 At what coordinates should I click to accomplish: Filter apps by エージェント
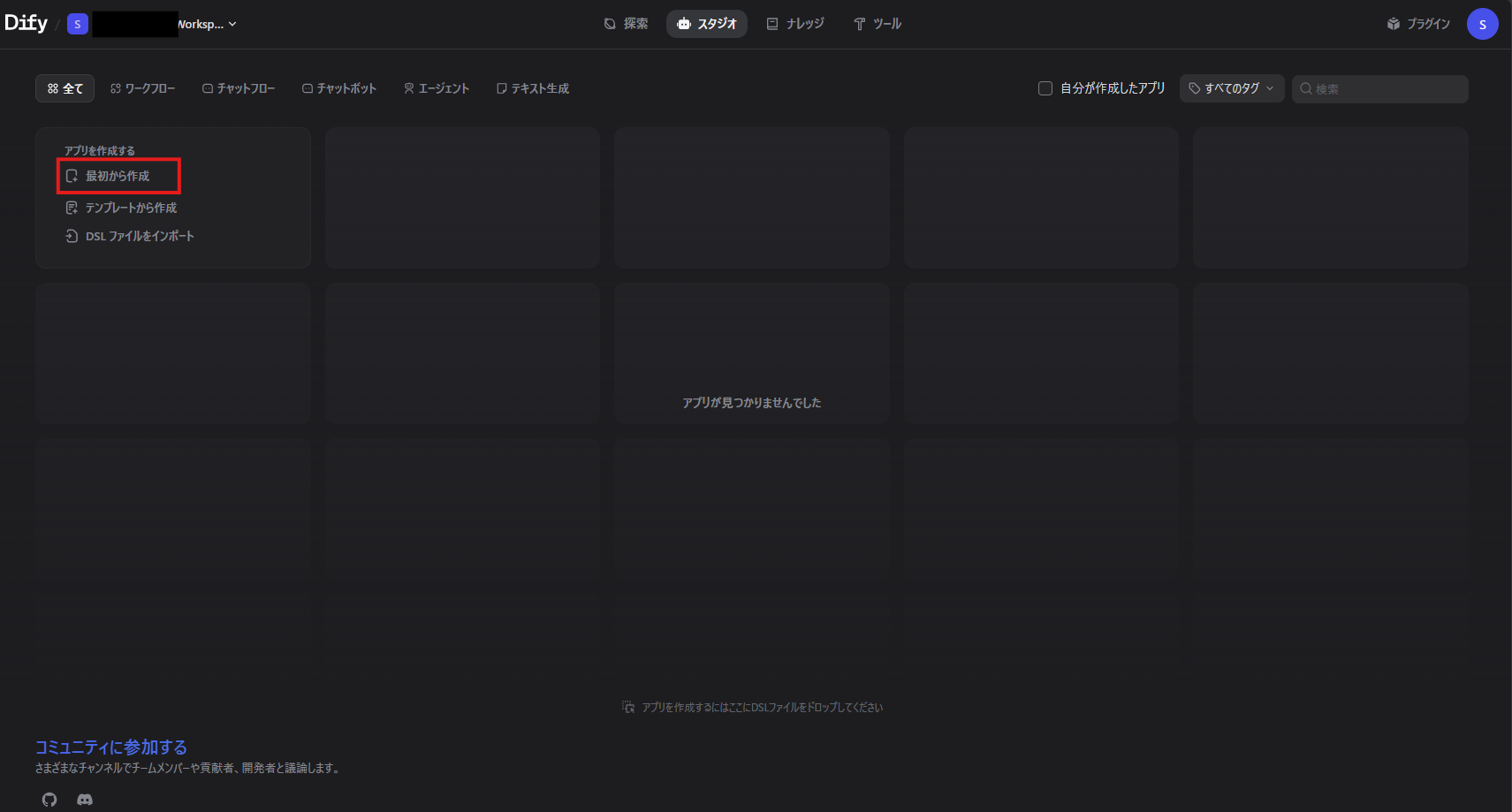pyautogui.click(x=437, y=88)
